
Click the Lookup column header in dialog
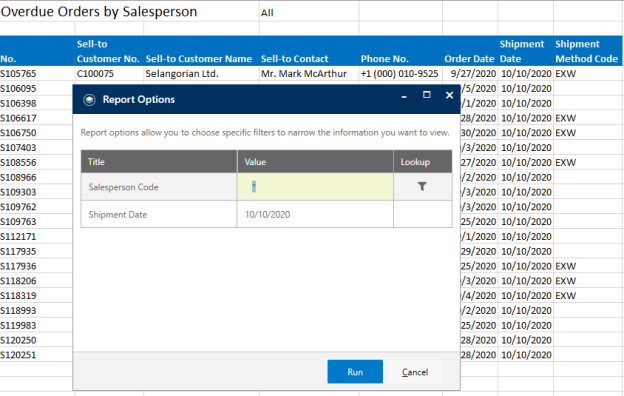(423, 162)
